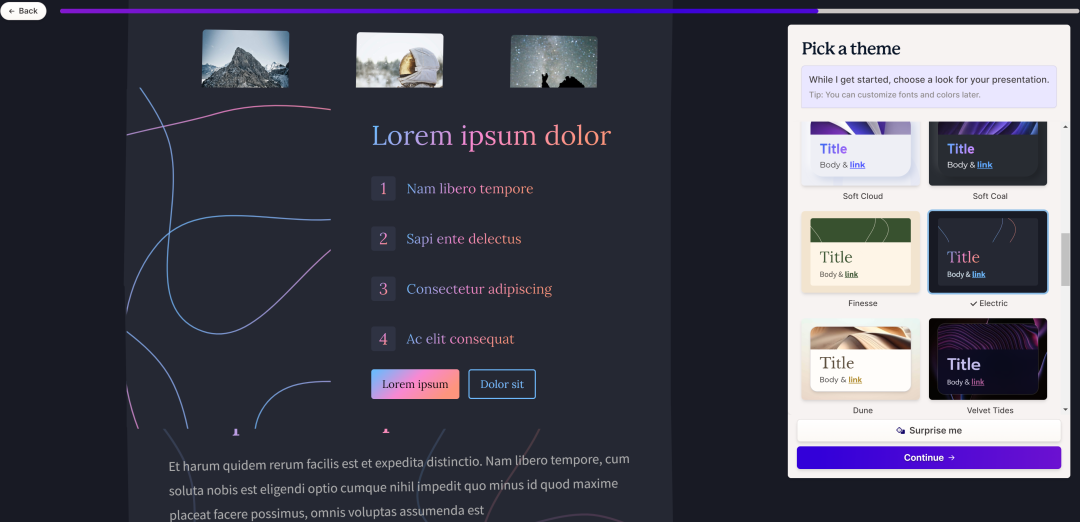Click the astronaut helmet photo thumbnail

399,60
